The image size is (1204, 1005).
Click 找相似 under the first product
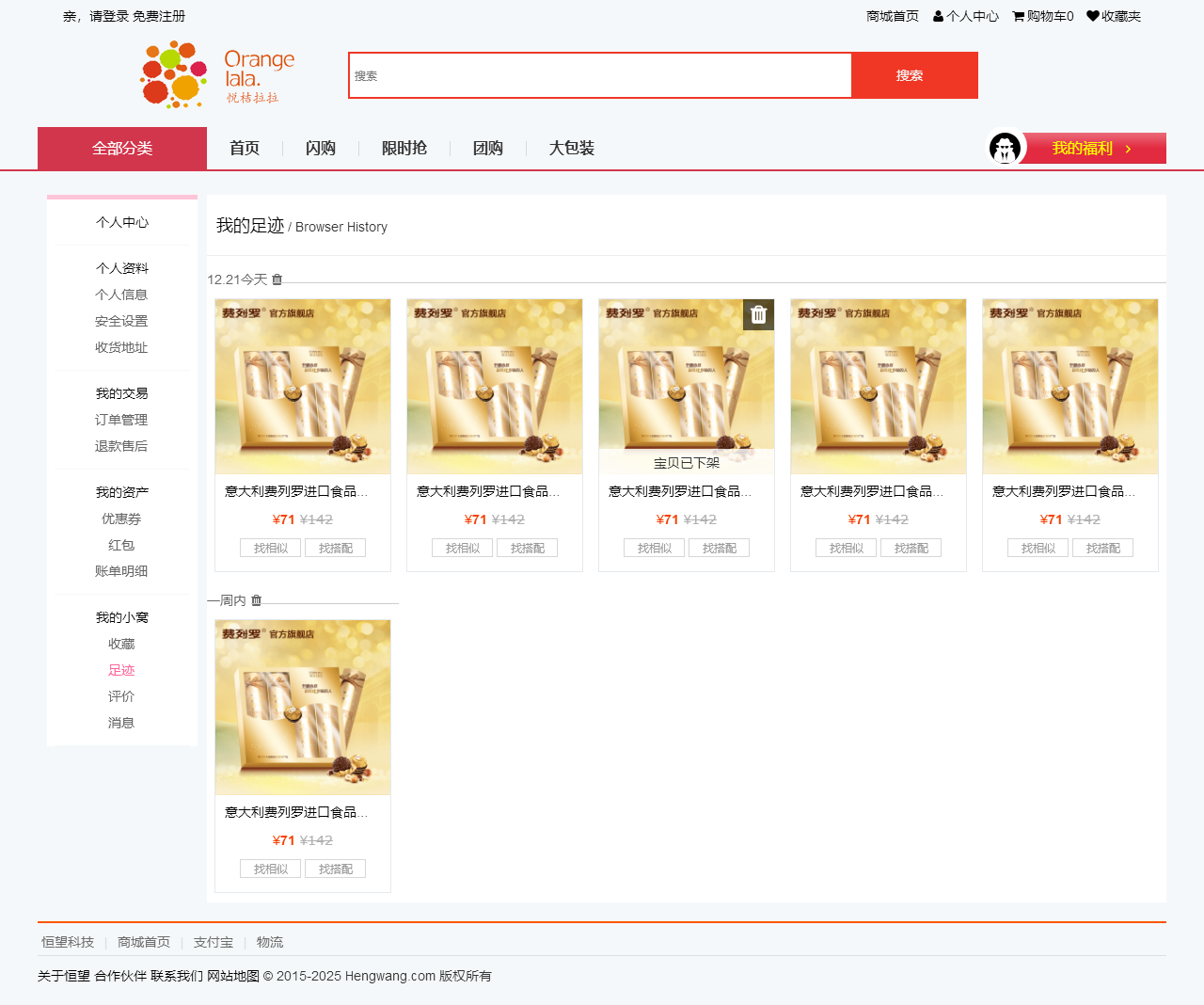pos(271,549)
